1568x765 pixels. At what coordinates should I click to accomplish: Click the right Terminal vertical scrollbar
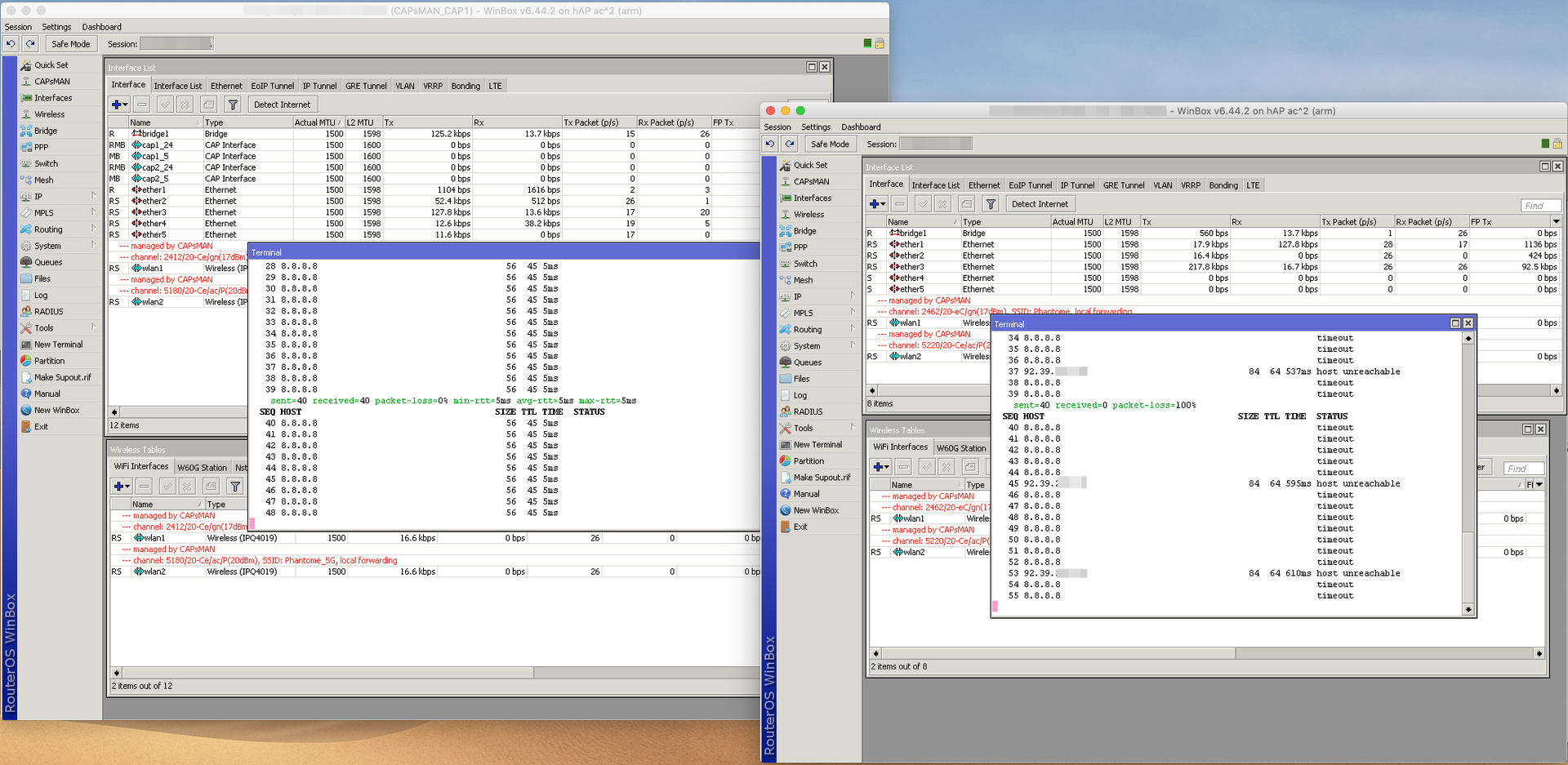pyautogui.click(x=1468, y=474)
